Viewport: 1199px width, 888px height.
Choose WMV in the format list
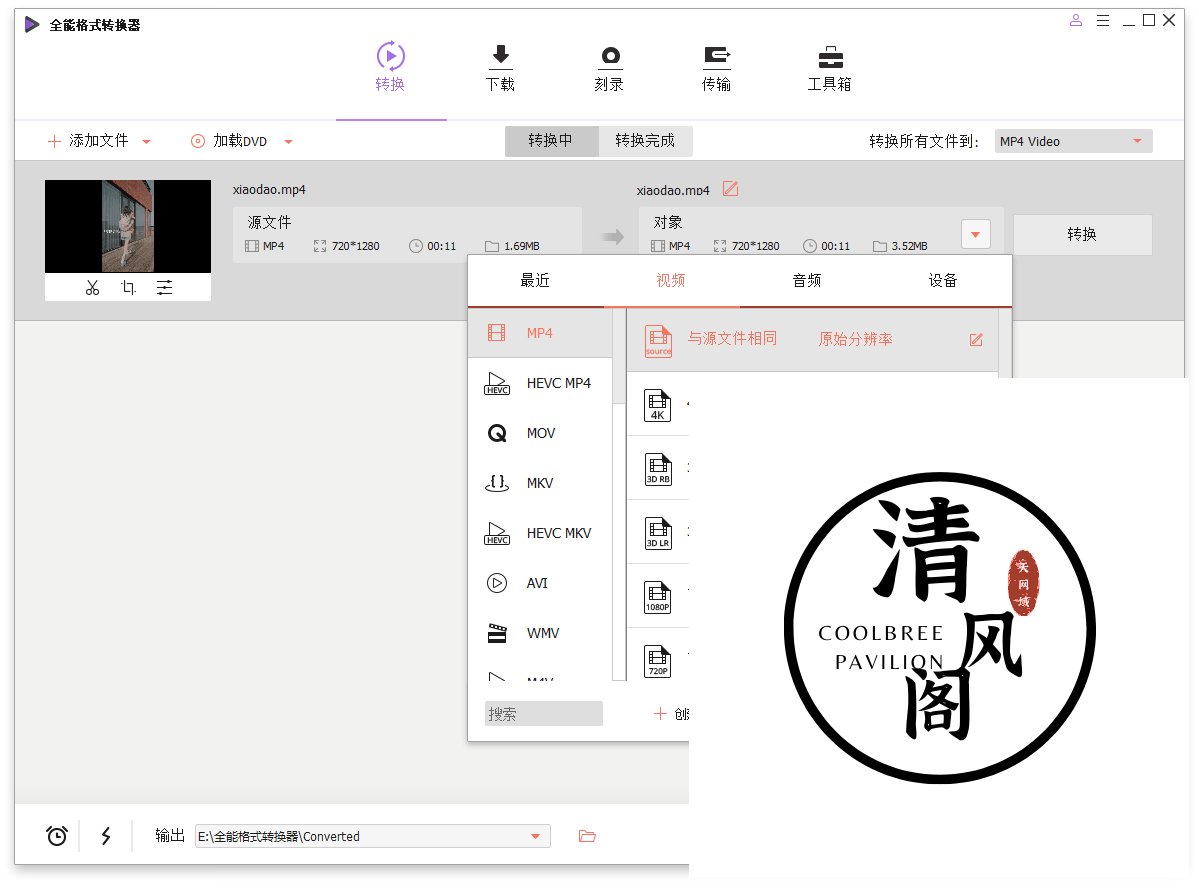(540, 633)
